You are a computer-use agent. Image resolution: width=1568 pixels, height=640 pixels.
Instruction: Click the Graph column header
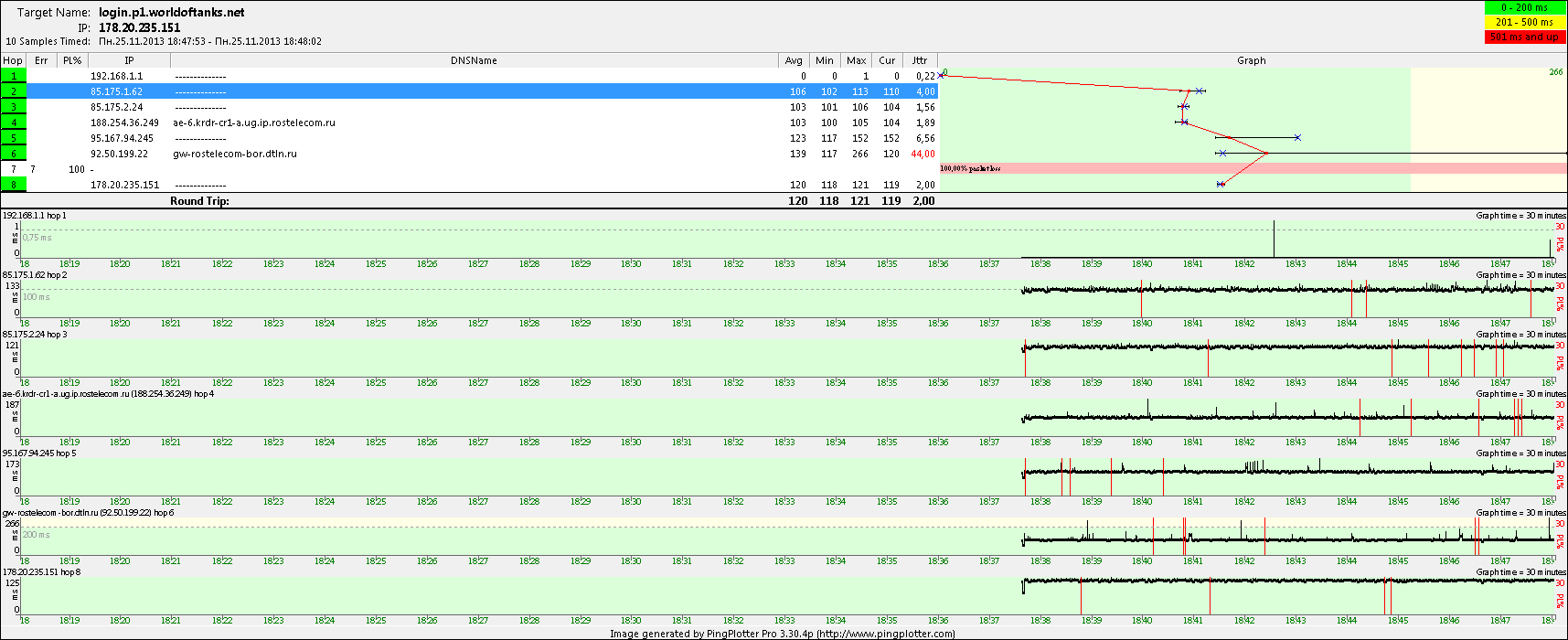tap(1251, 60)
